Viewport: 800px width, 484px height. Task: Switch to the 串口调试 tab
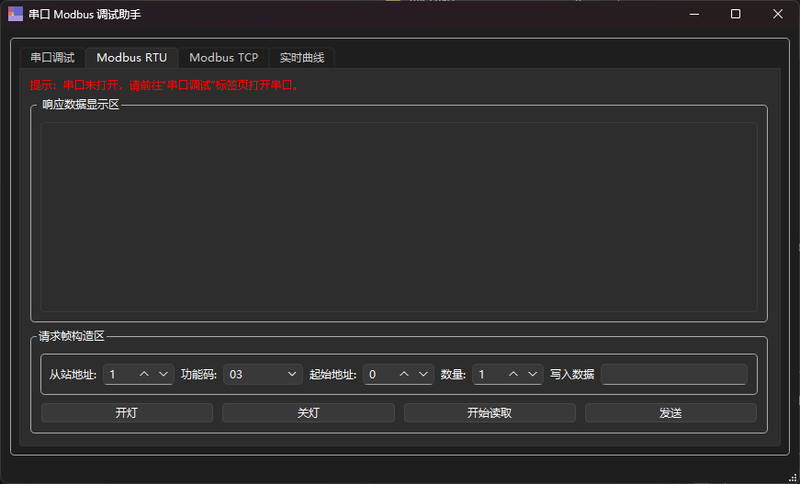[53, 58]
